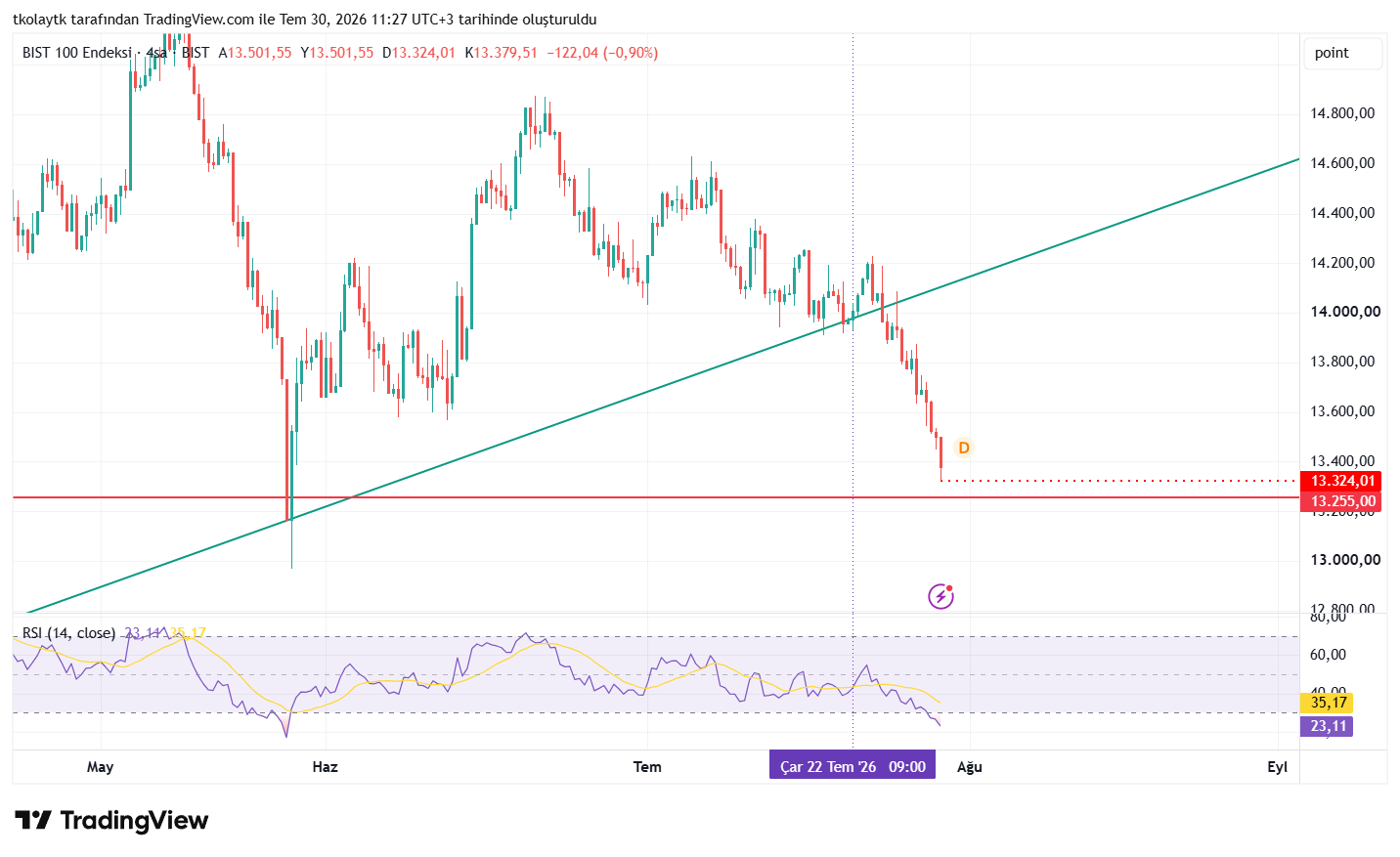The height and width of the screenshot is (857, 1400).
Task: Click the Çar 22 Tem '26 09:00 date label
Action: [x=853, y=766]
